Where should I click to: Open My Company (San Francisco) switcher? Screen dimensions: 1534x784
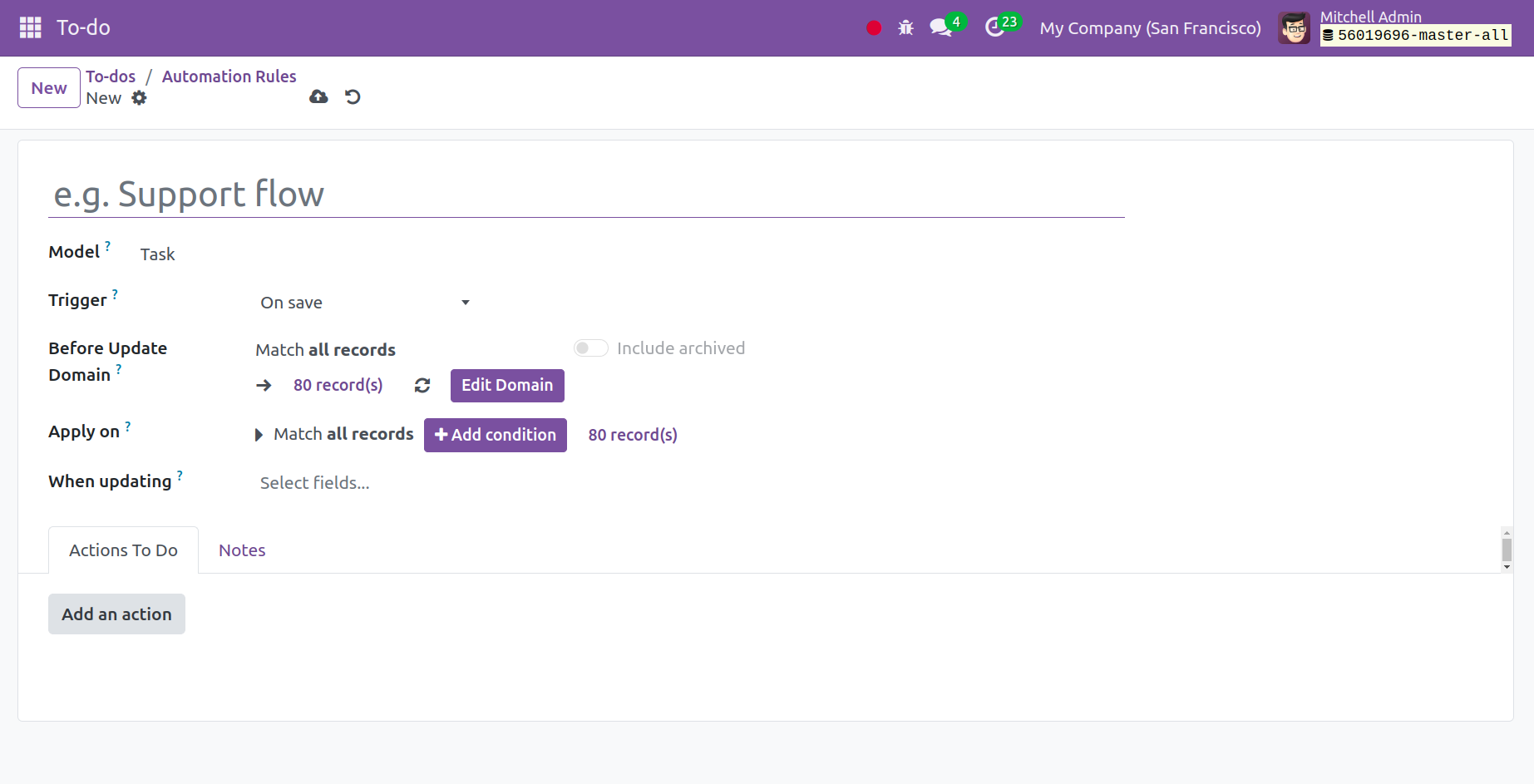click(x=1150, y=28)
